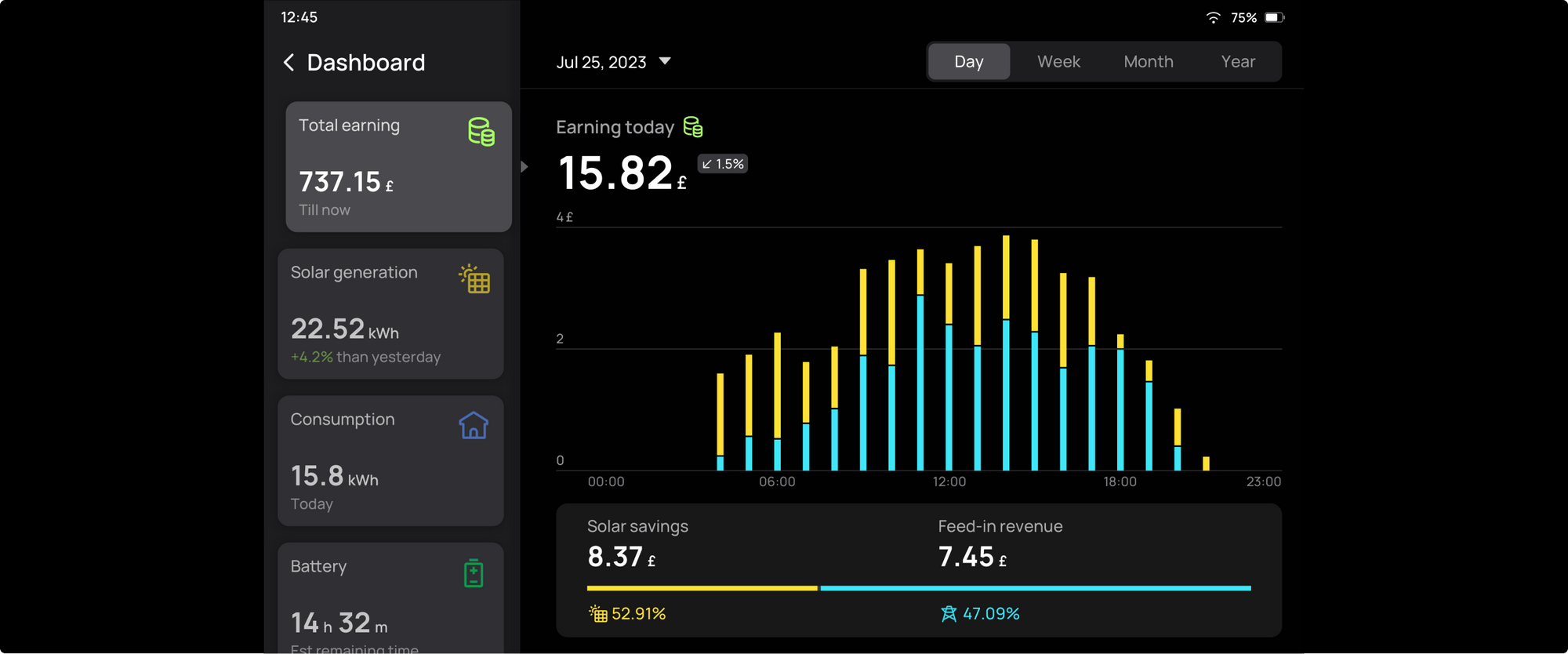Click the battery icon on Battery card

click(x=474, y=573)
